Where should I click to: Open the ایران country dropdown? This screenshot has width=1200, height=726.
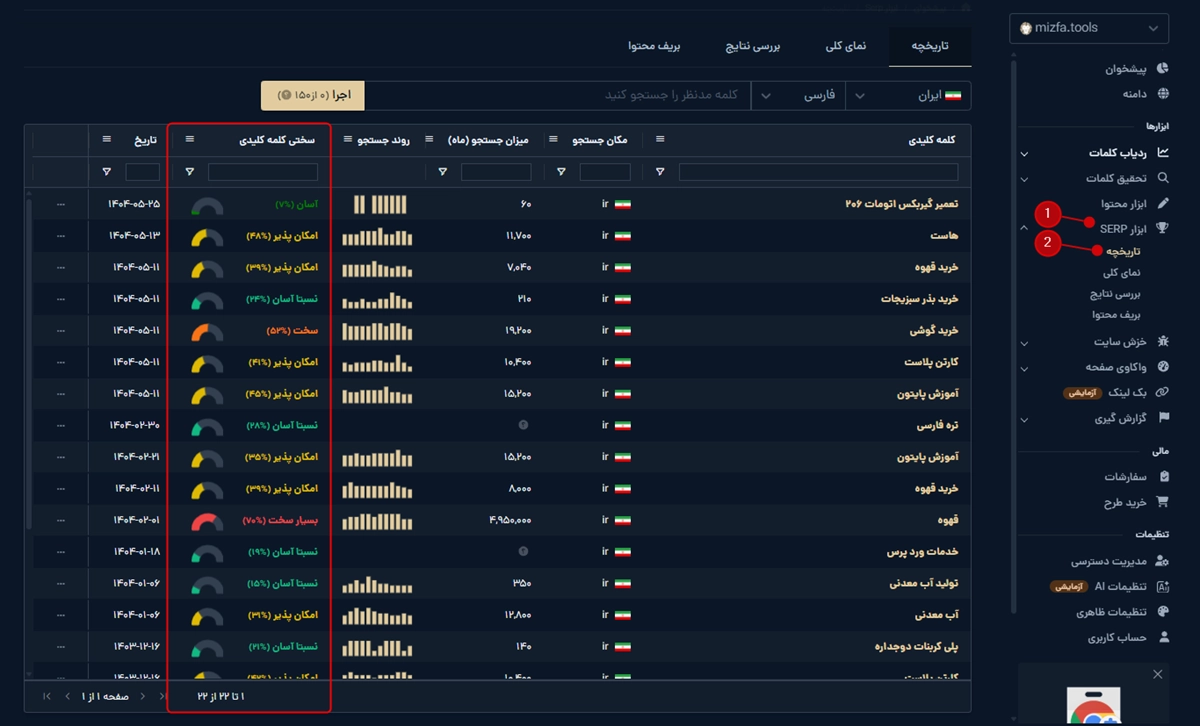(x=908, y=95)
